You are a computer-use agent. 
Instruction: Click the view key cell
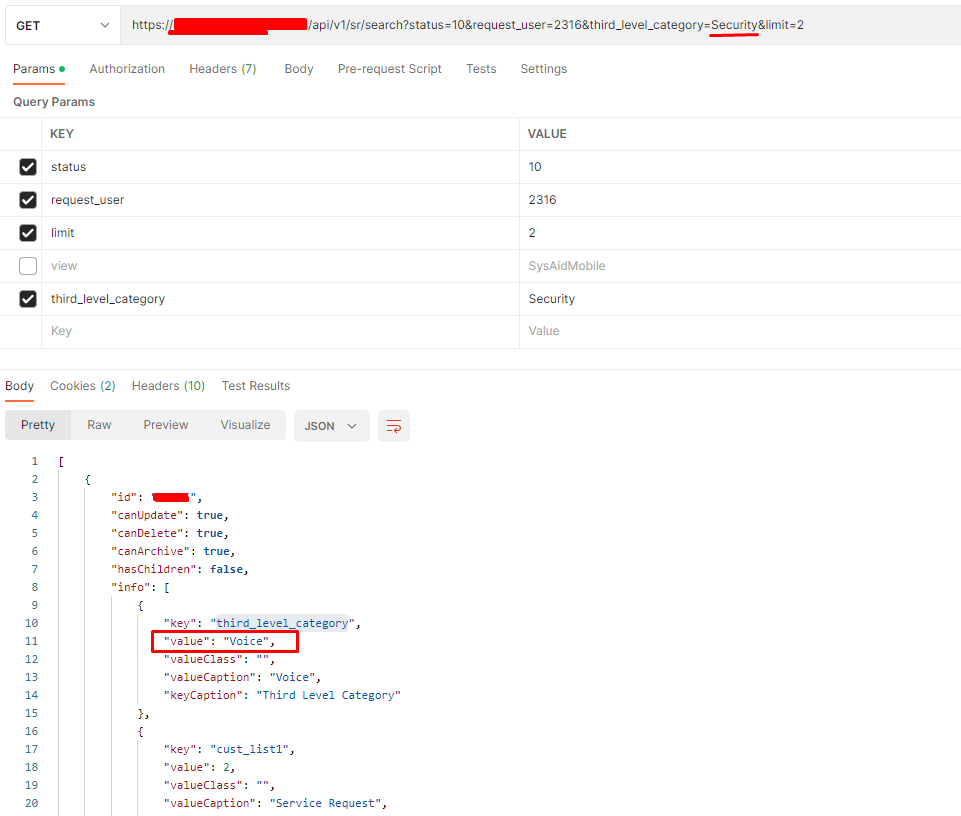point(280,266)
